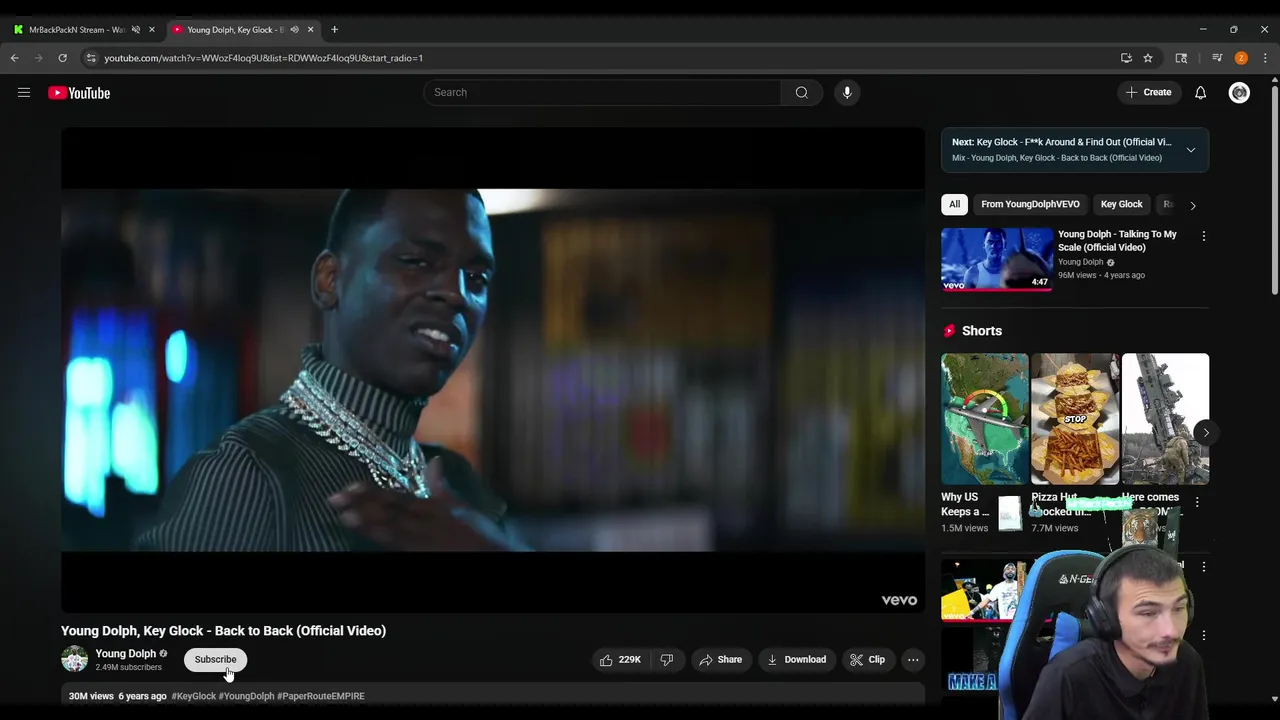The height and width of the screenshot is (720, 1280).
Task: Open the Here comes short thumbnail
Action: 1165,419
